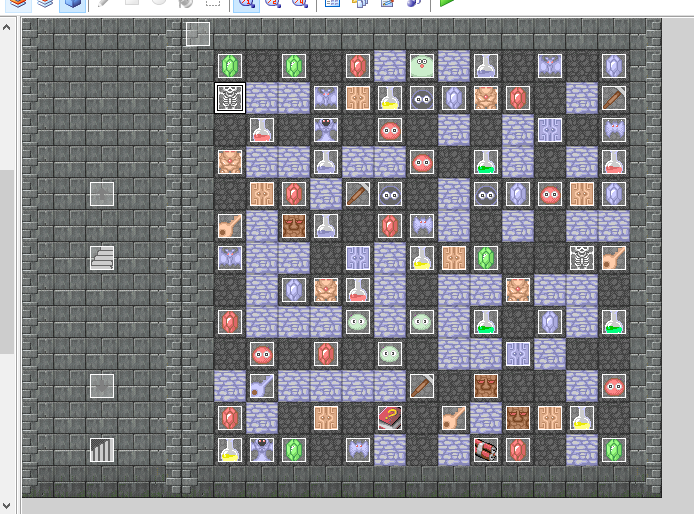Select the barred gate tile at bottom-left
Screen dimensions: 694x514
click(x=102, y=450)
